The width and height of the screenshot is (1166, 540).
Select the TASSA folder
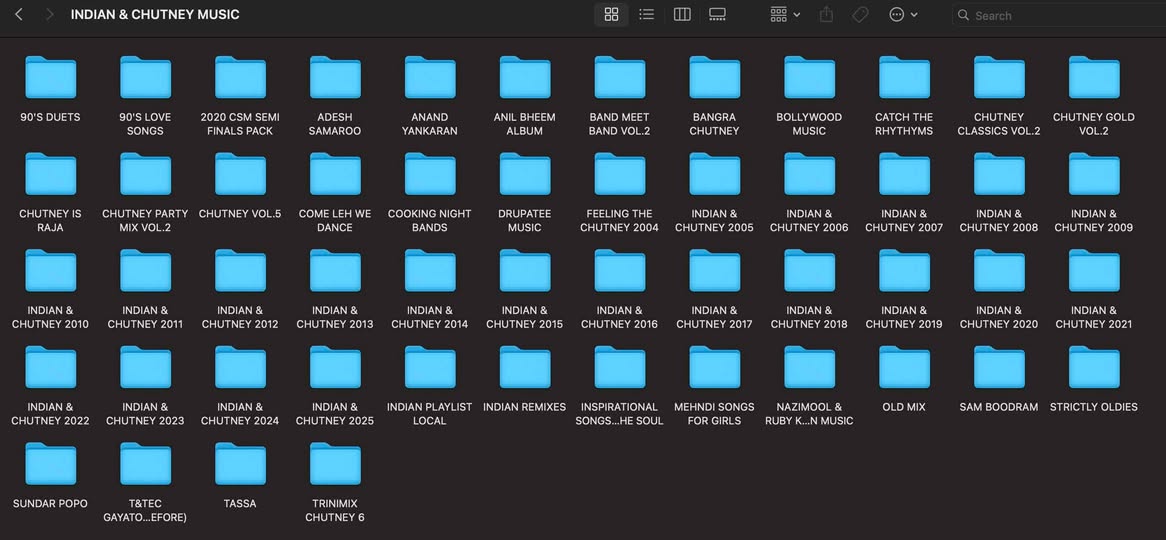[240, 464]
